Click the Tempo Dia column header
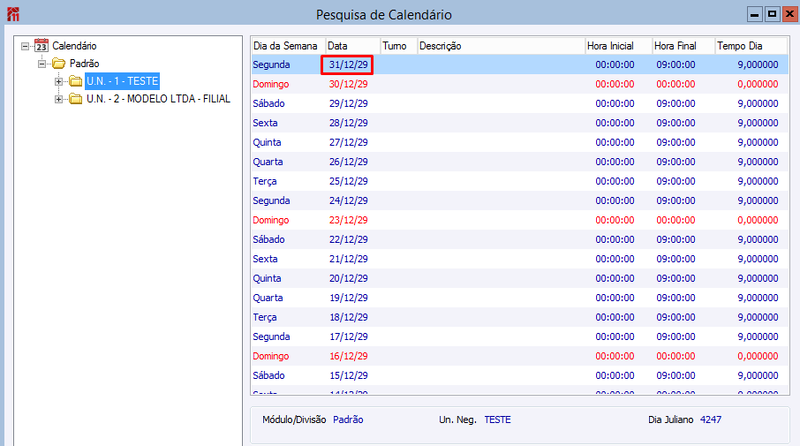This screenshot has height=446, width=800. pos(751,46)
